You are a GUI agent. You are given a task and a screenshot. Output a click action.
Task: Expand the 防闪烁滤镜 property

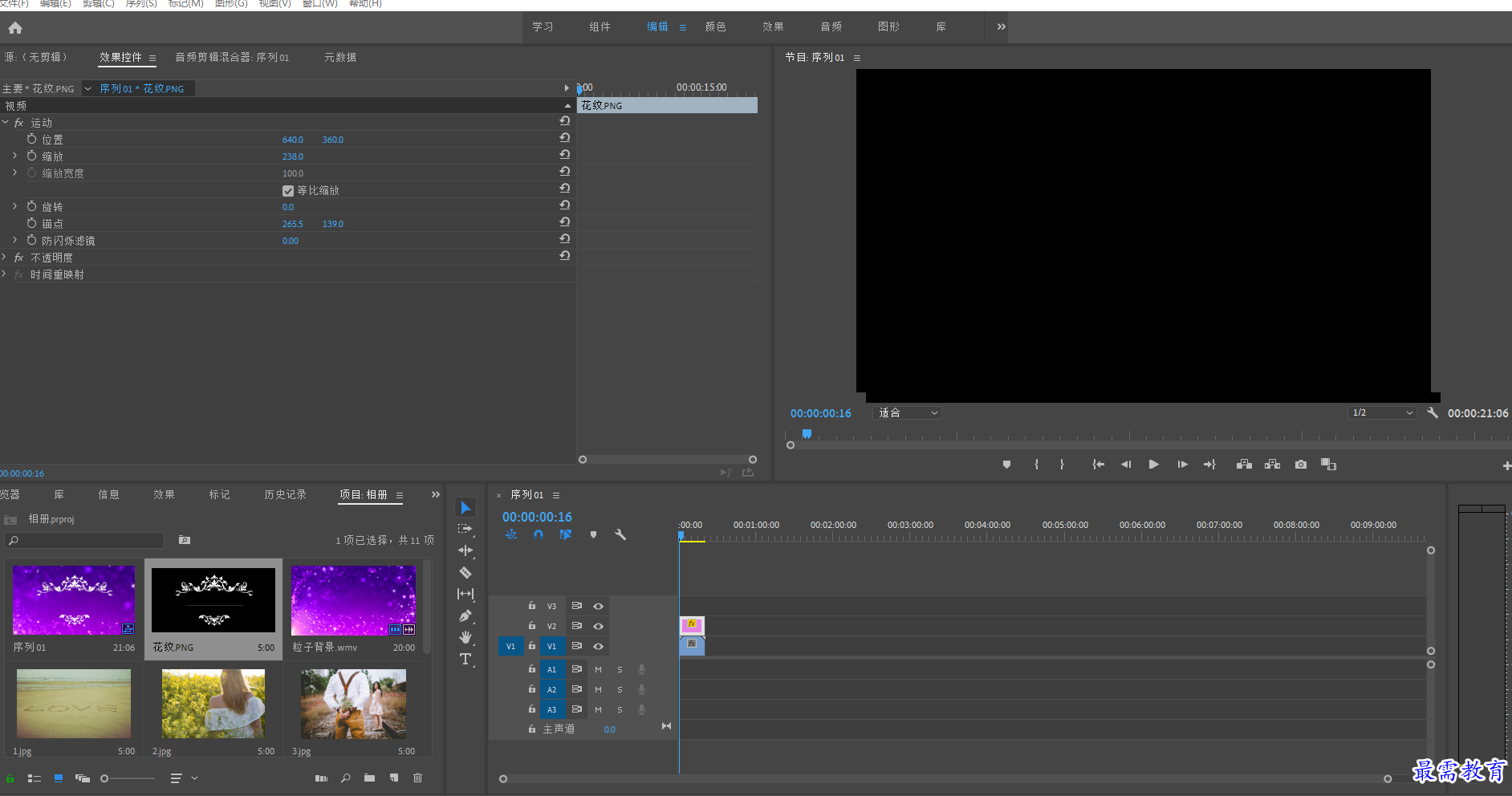coord(14,239)
